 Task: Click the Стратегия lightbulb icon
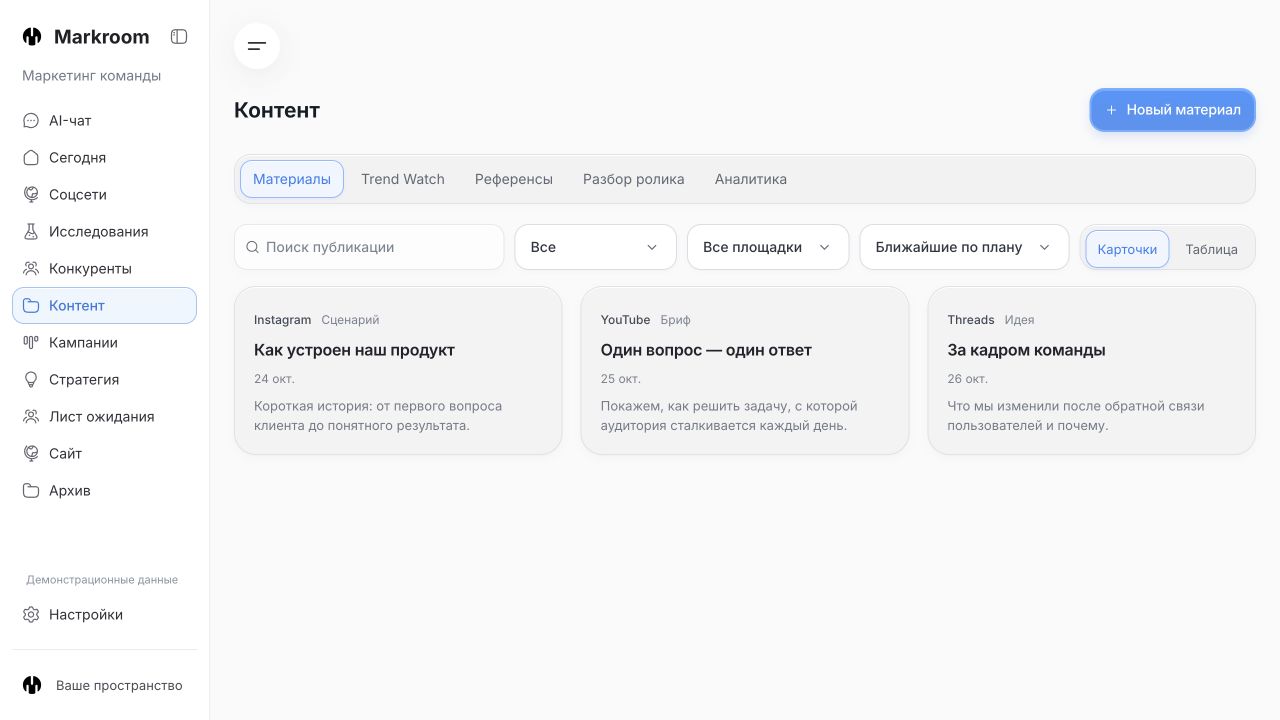click(x=31, y=380)
